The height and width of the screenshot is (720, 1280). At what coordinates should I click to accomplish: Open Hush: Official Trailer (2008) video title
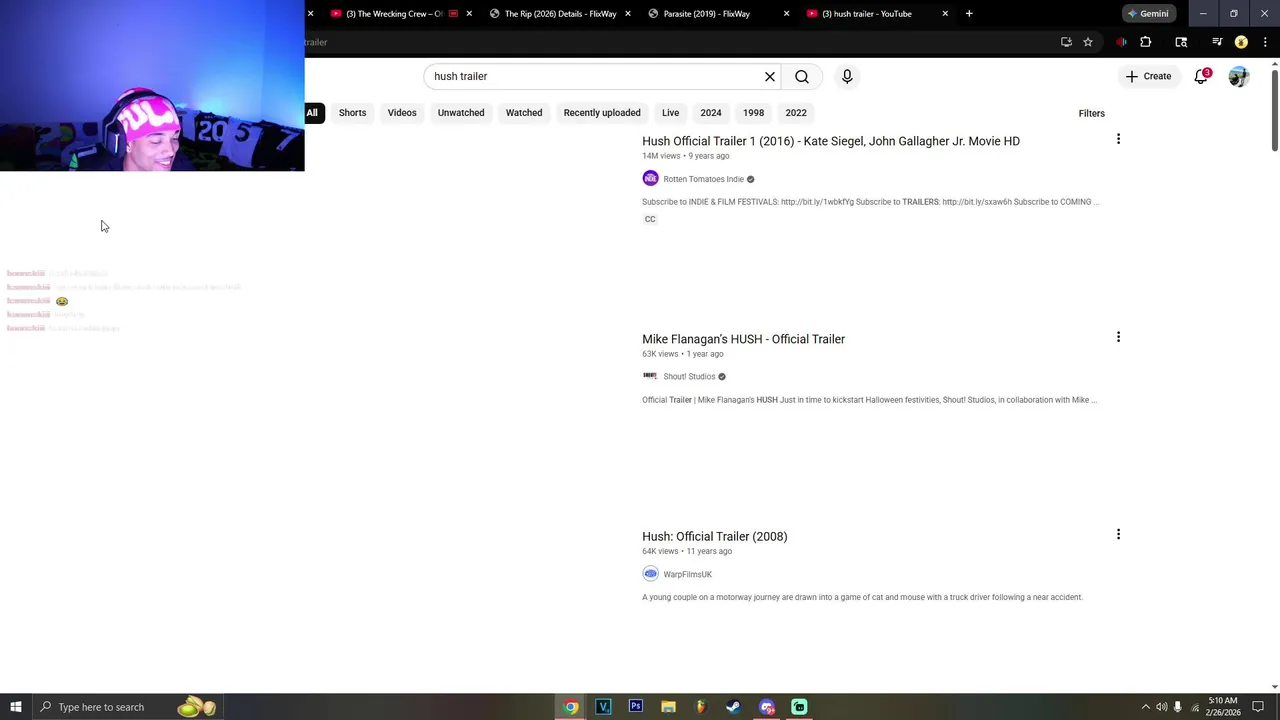click(715, 537)
